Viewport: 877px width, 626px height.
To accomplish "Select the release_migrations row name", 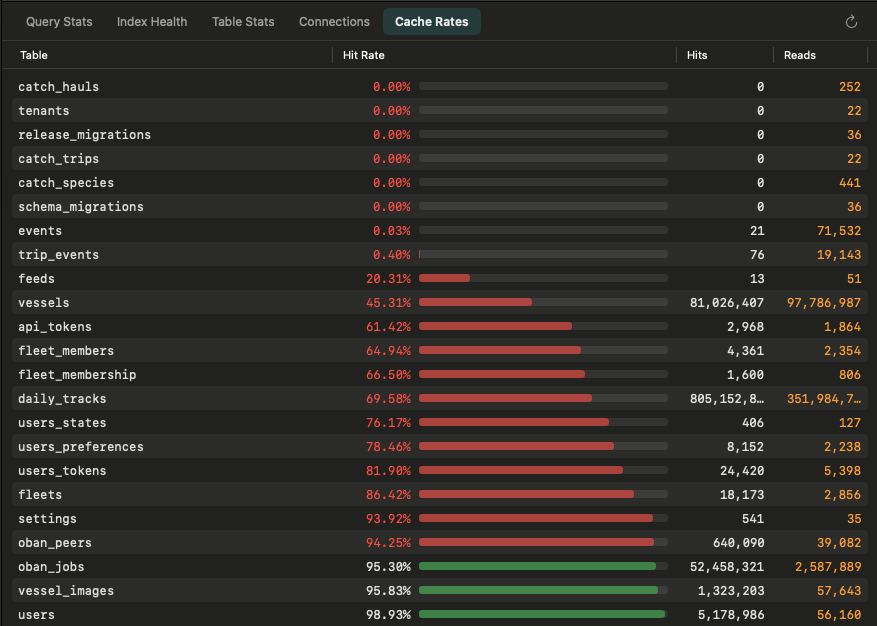I will click(x=84, y=135).
